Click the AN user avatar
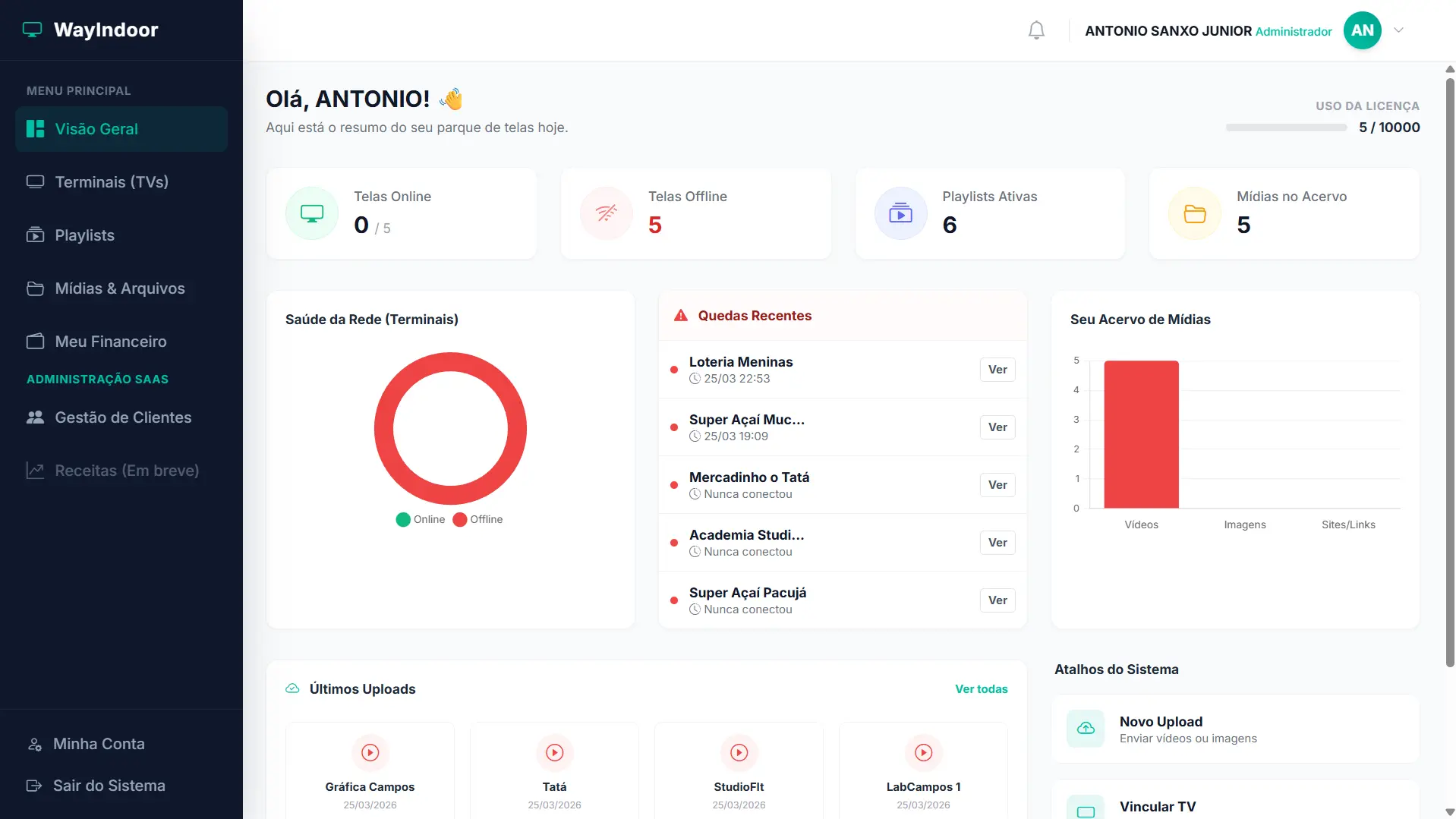Viewport: 1456px width, 819px height. tap(1362, 30)
